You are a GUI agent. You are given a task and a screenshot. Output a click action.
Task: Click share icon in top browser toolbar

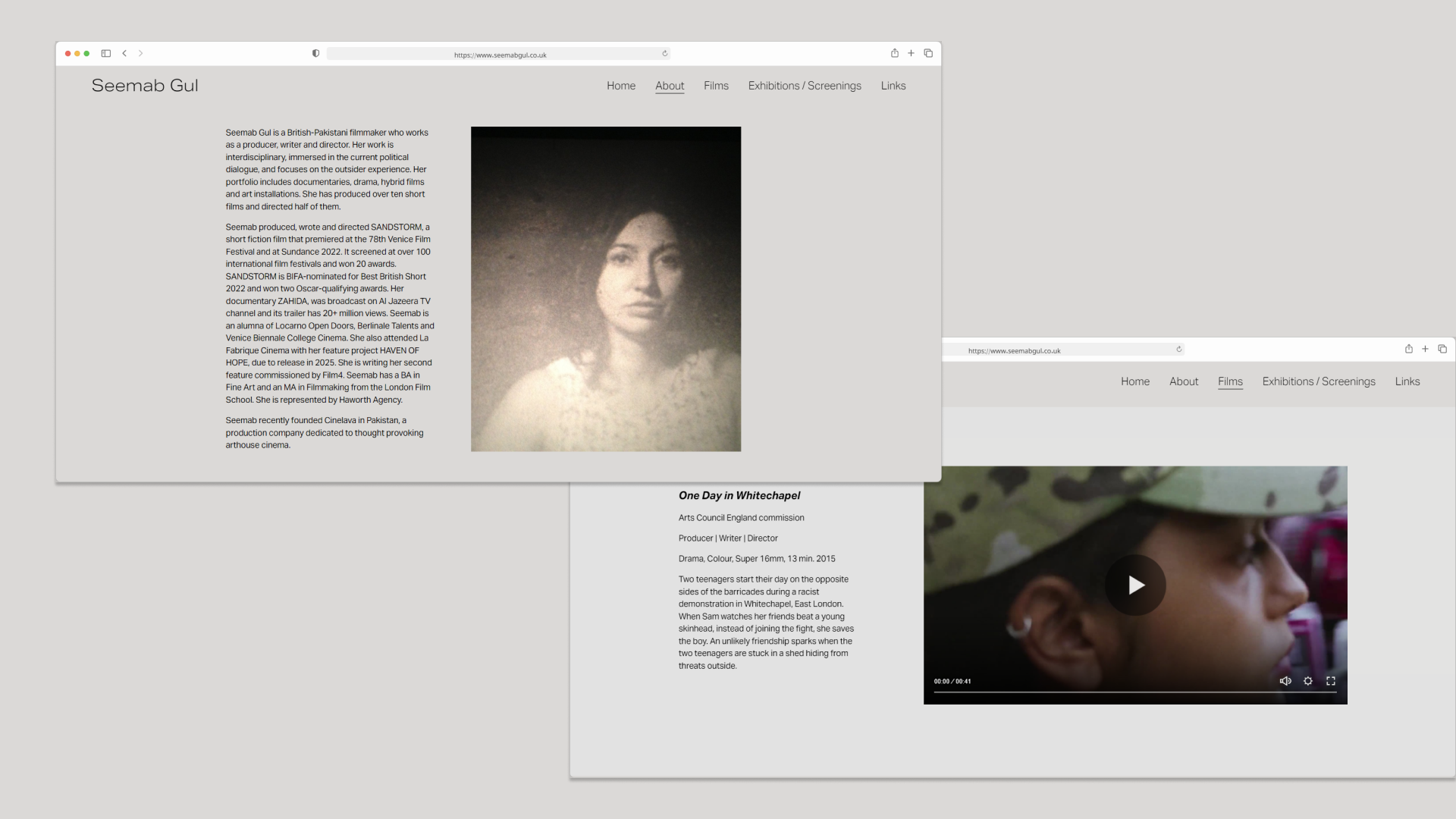pyautogui.click(x=895, y=53)
